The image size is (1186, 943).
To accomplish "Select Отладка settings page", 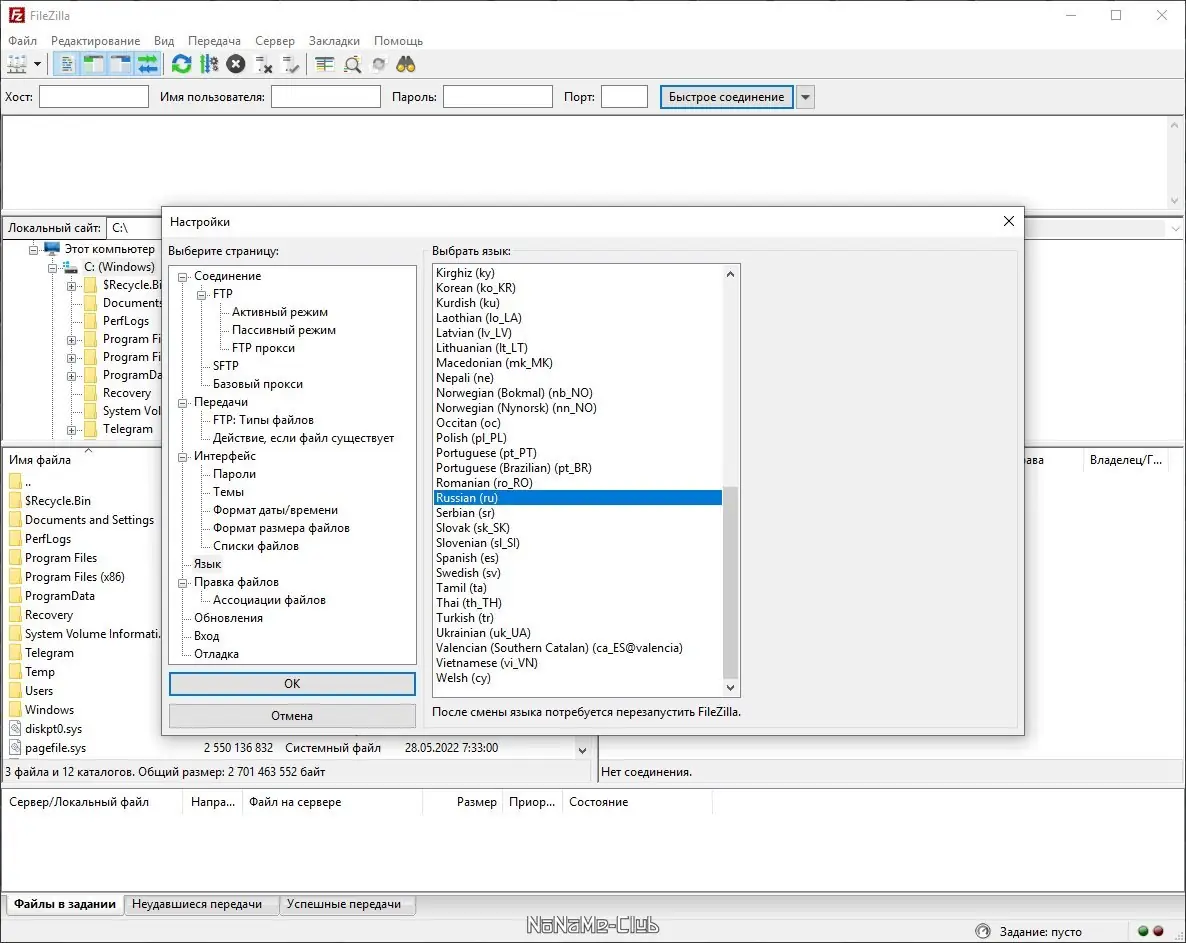I will click(x=216, y=654).
